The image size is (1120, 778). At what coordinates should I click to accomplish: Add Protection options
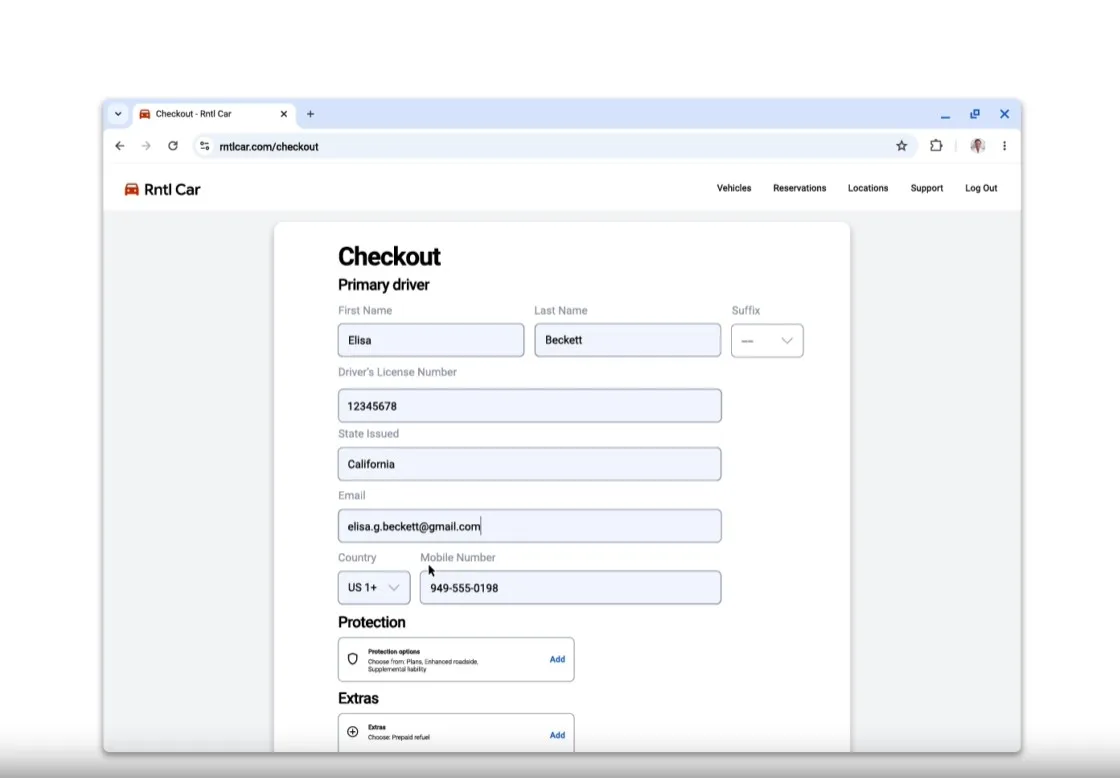point(557,659)
